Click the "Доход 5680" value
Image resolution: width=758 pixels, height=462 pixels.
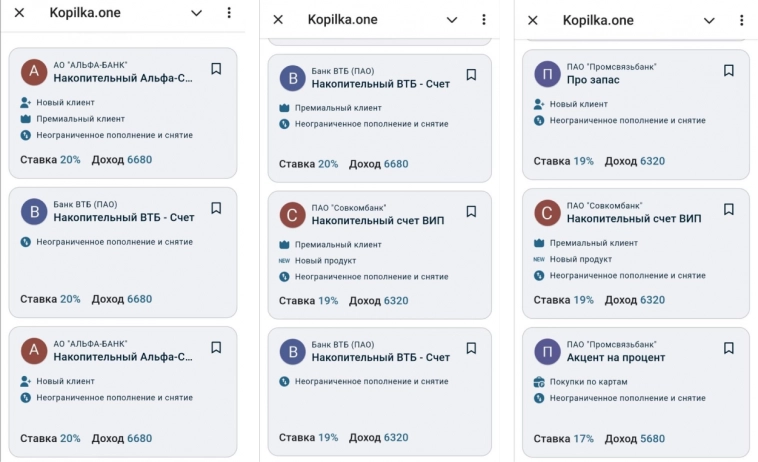pos(637,438)
